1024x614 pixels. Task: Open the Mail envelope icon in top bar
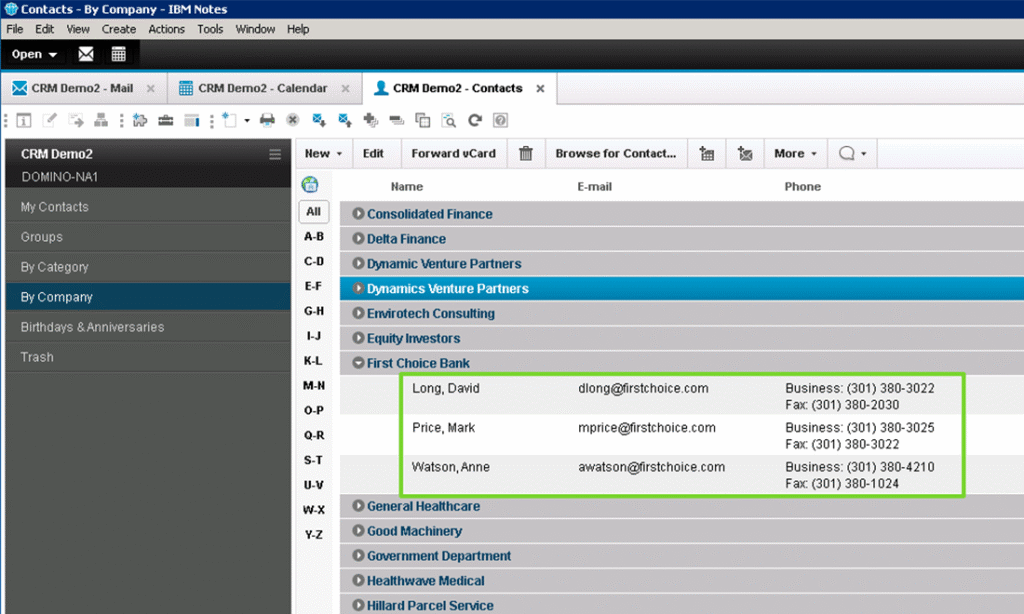[86, 54]
